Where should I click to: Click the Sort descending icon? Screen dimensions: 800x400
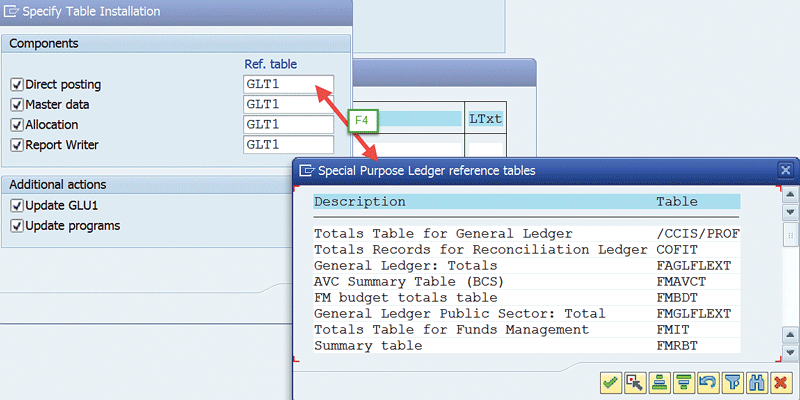[x=683, y=381]
